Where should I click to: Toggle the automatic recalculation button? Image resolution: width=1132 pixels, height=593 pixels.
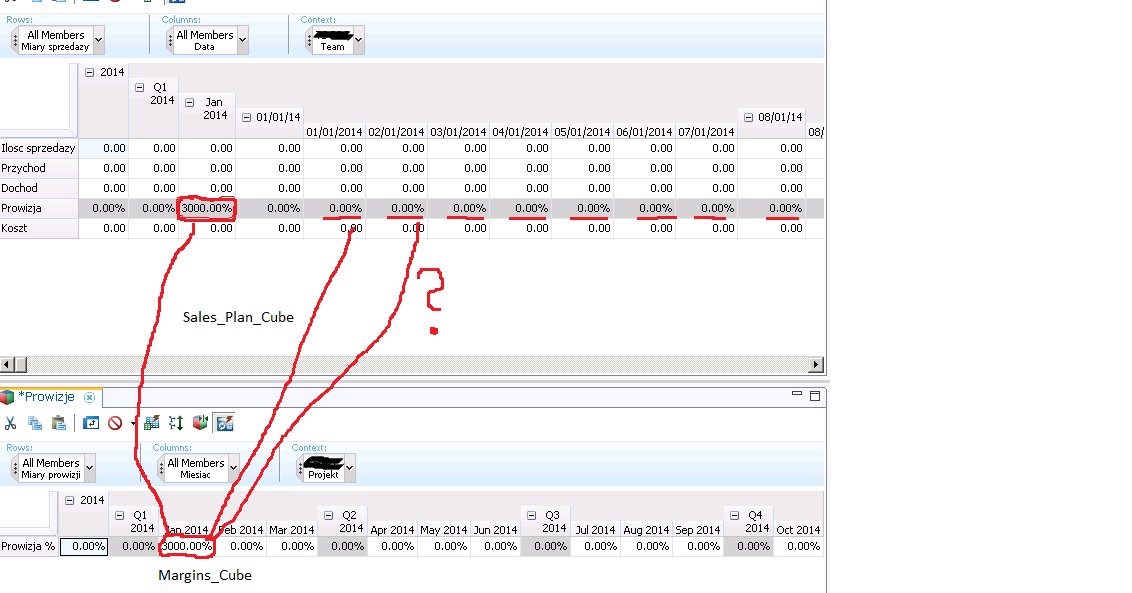[225, 423]
